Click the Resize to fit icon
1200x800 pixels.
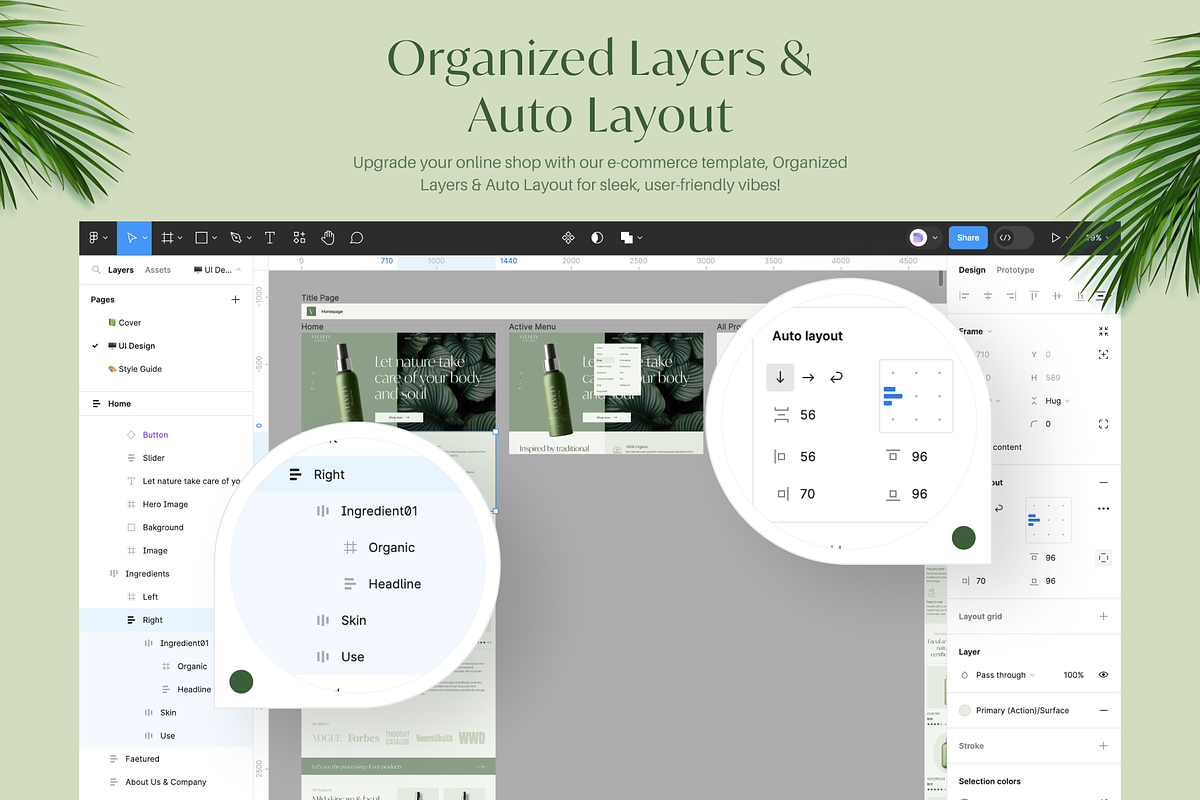point(1103,331)
